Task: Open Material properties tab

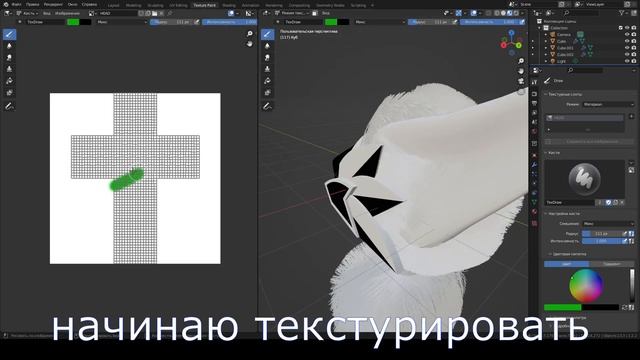Action: [534, 212]
